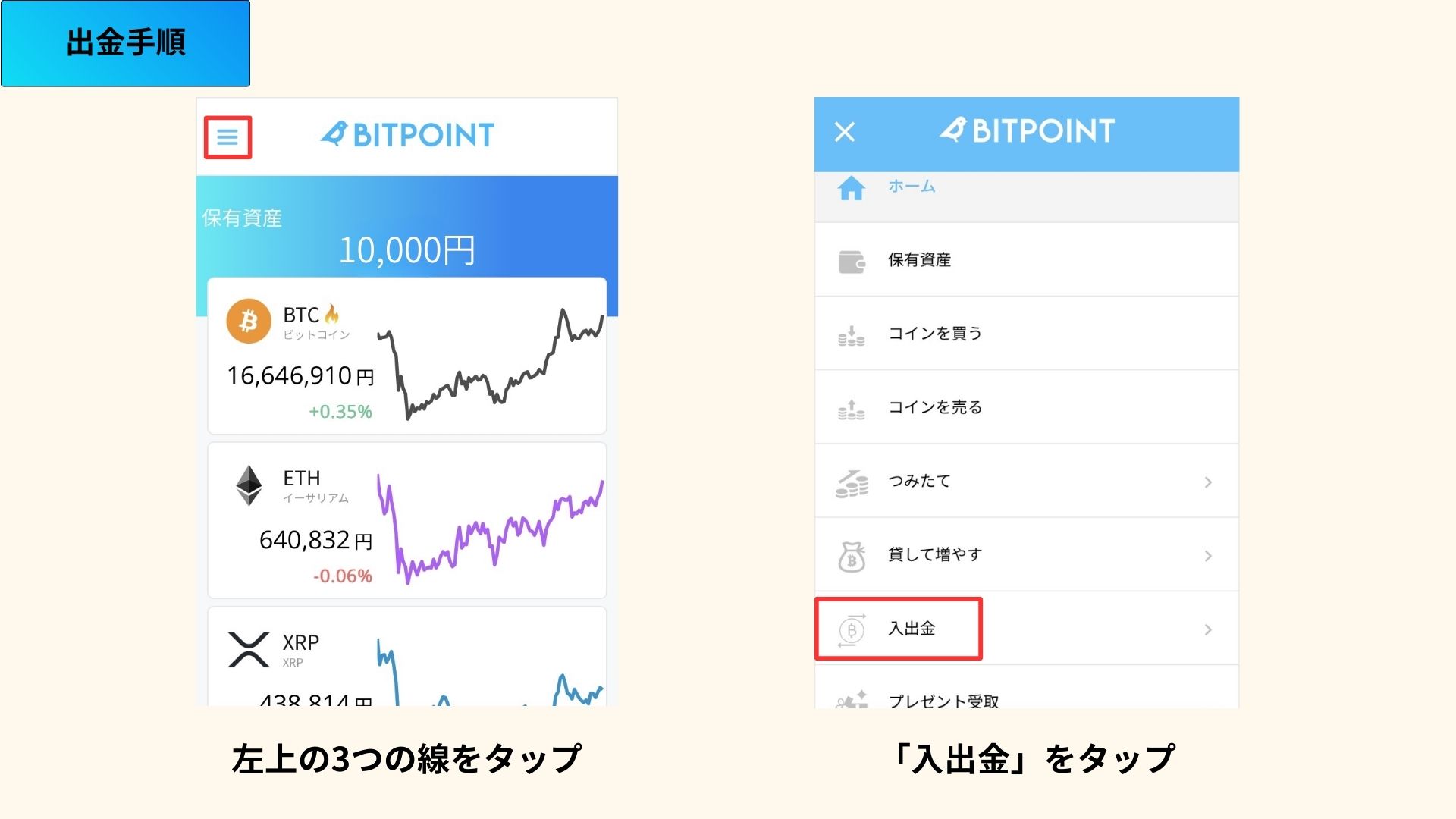Select the coins icon next to コインを買う
Viewport: 1456px width, 819px height.
852,334
